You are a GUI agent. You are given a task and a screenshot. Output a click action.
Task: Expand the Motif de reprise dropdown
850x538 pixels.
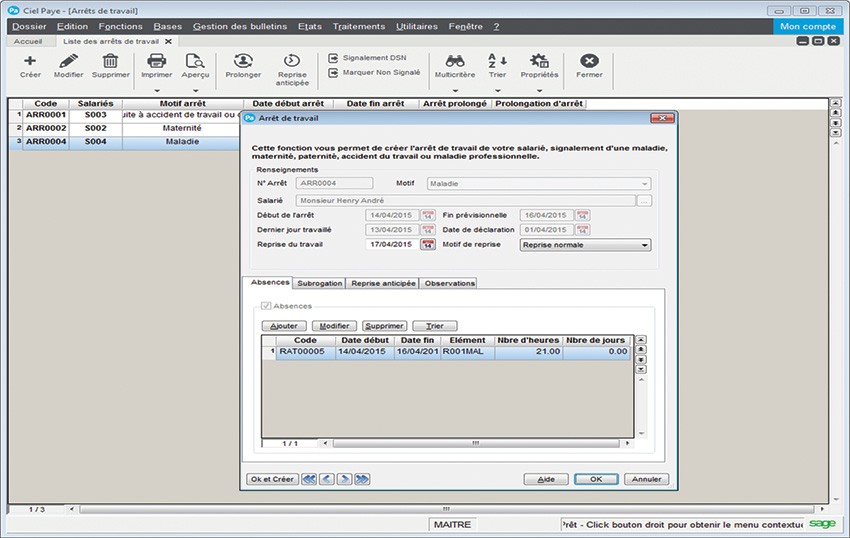tap(645, 244)
